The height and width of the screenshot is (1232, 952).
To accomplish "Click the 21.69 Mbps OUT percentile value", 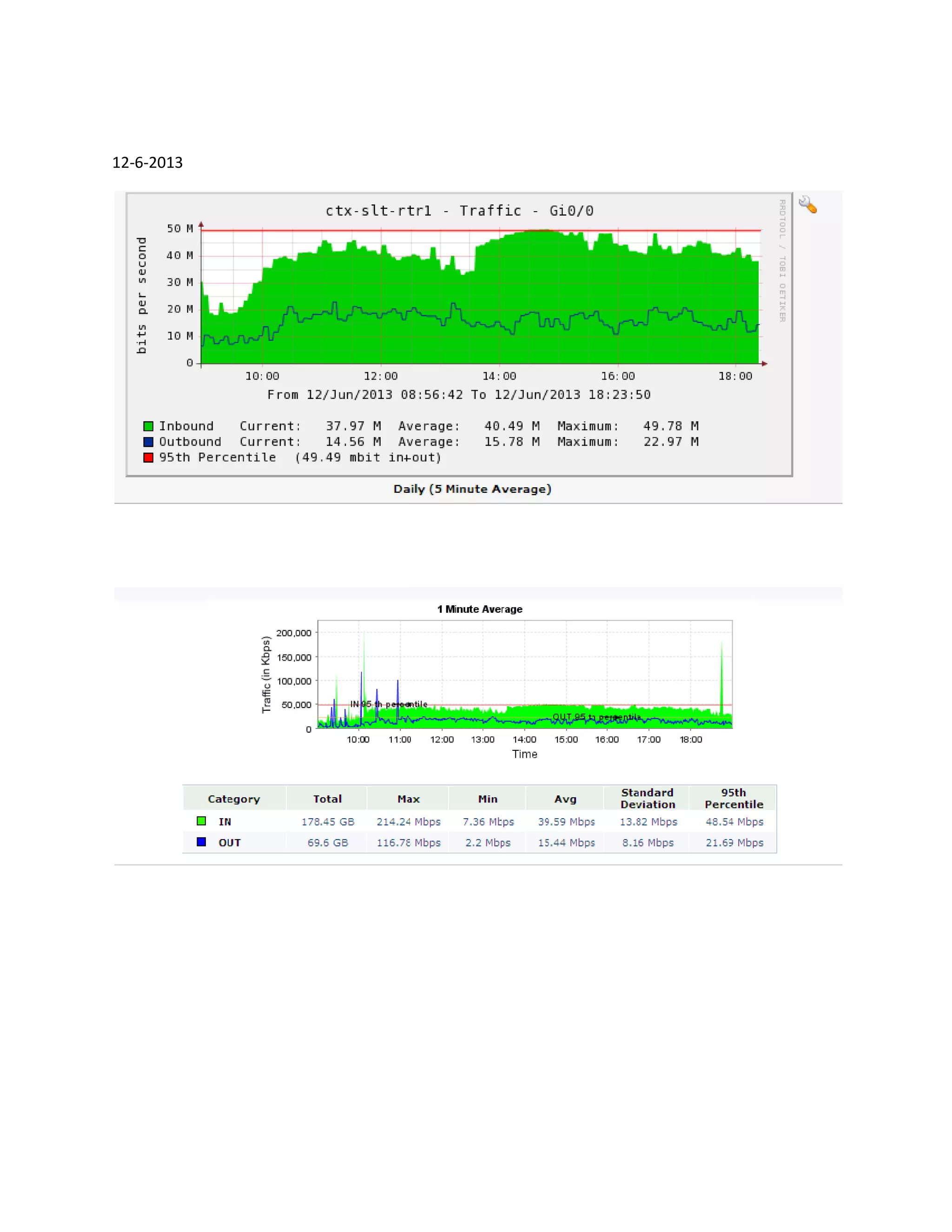I will [734, 843].
